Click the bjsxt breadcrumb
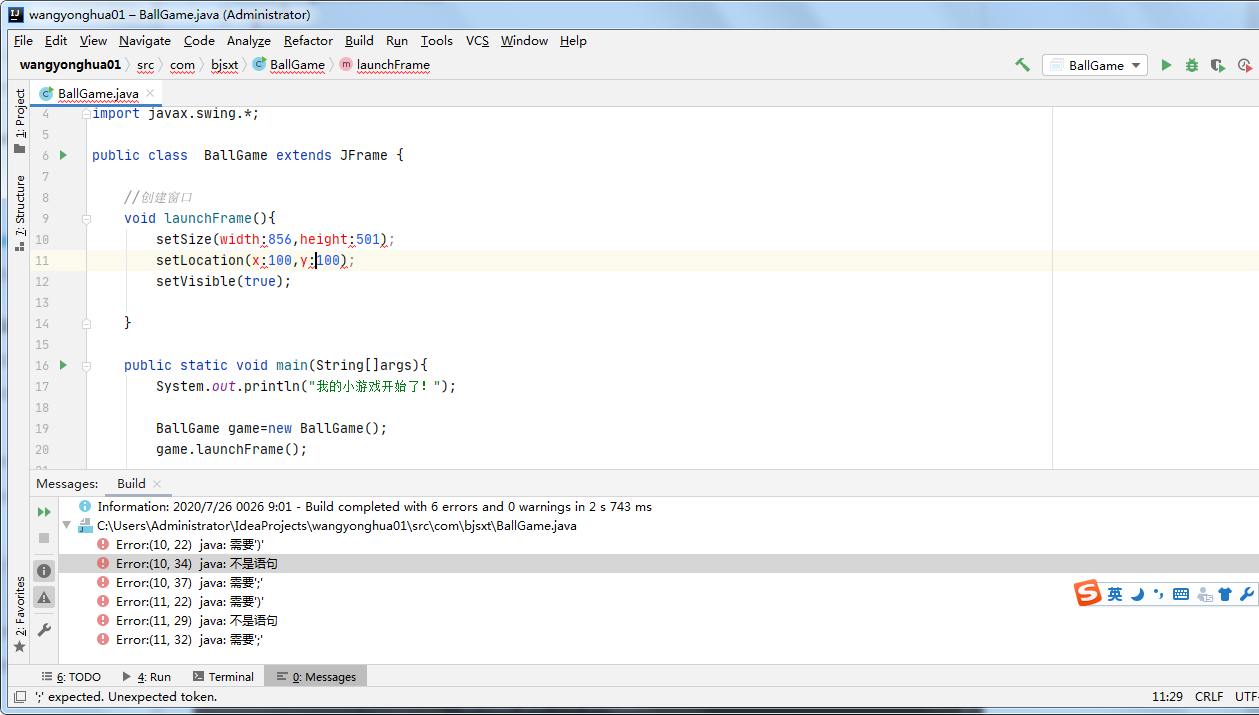The width and height of the screenshot is (1259, 715). tap(225, 65)
